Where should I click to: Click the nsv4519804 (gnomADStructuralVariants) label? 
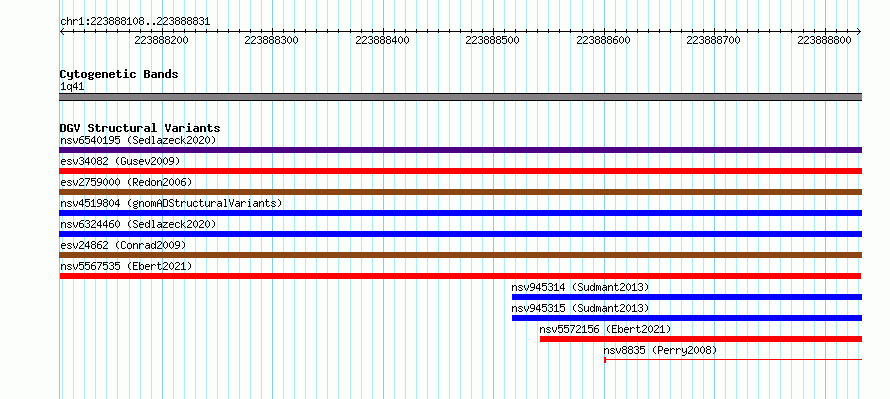[x=171, y=203]
